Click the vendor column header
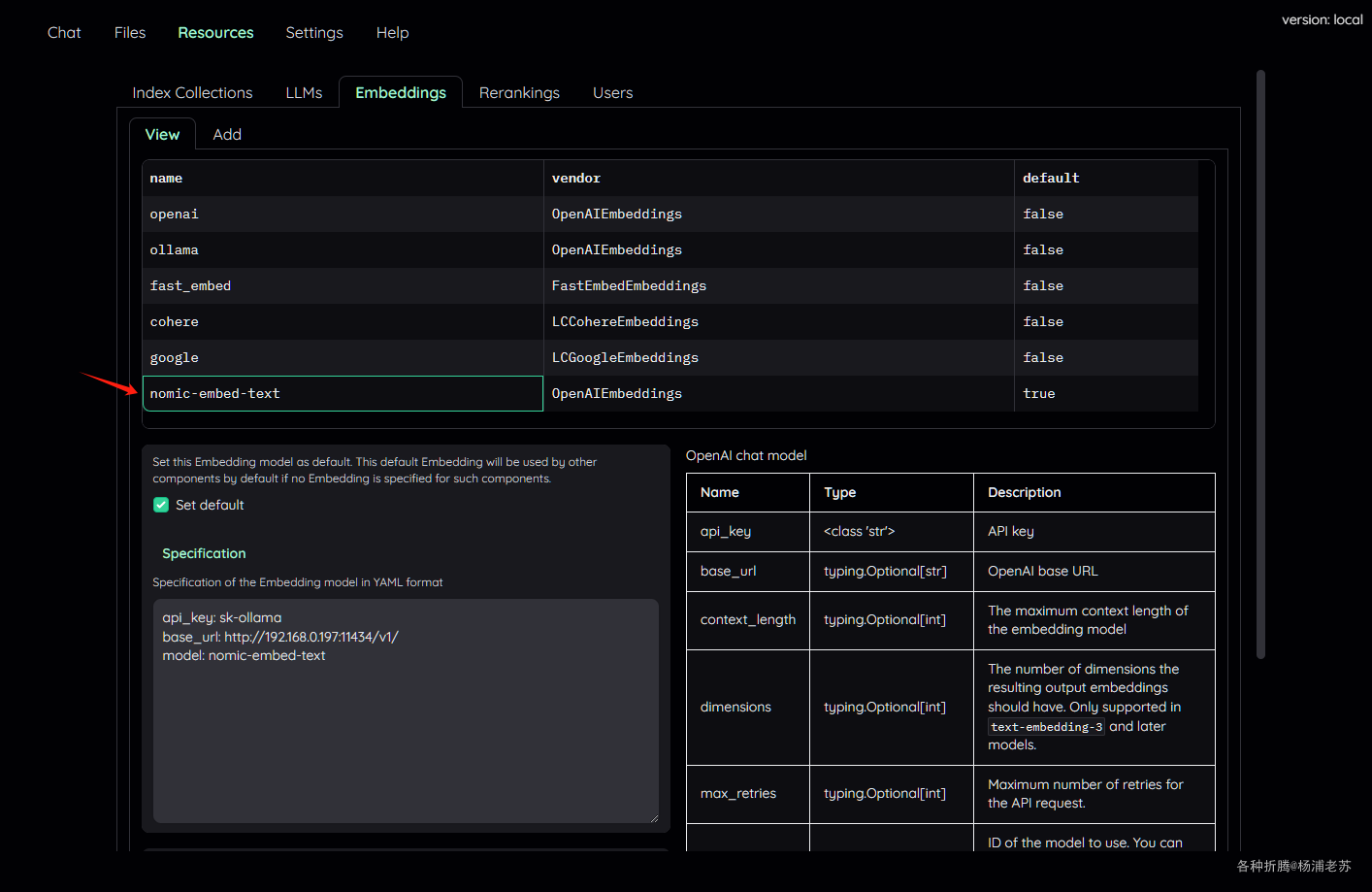 tap(779, 179)
